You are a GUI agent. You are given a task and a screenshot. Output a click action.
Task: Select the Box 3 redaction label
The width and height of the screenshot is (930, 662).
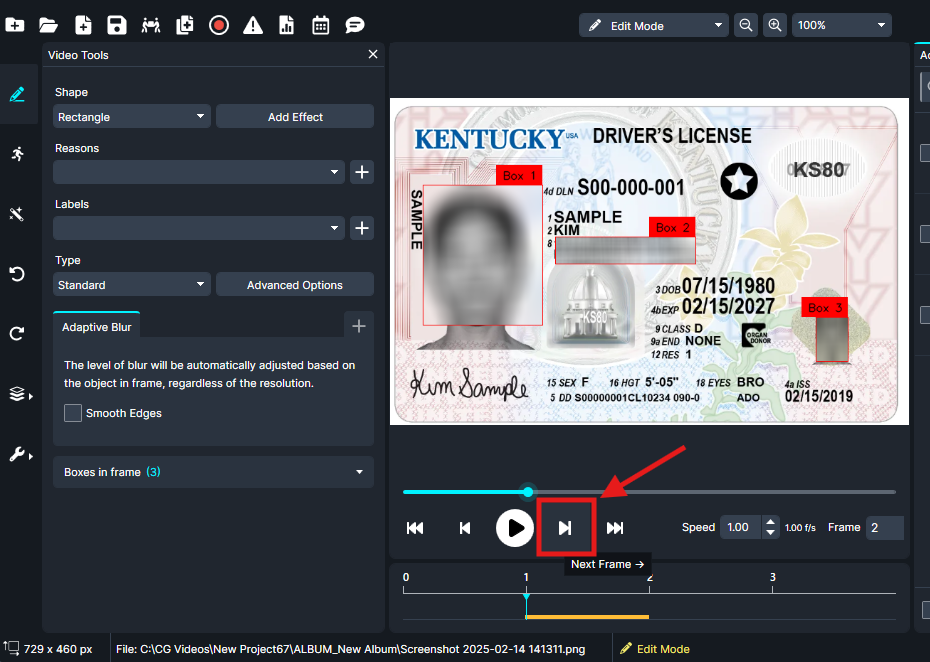pos(824,307)
